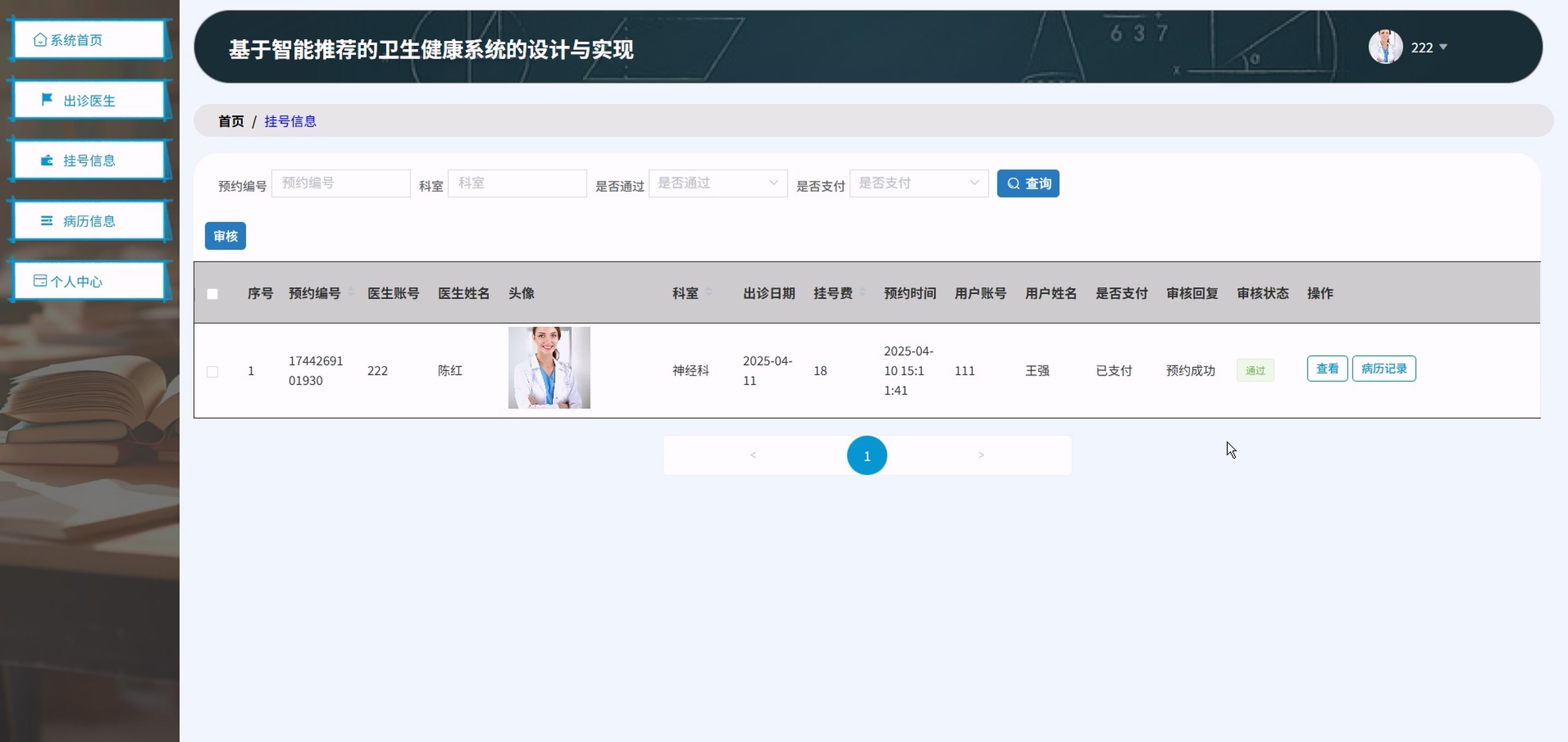Click the home icon in 系统首页
1568x742 pixels.
click(x=40, y=39)
